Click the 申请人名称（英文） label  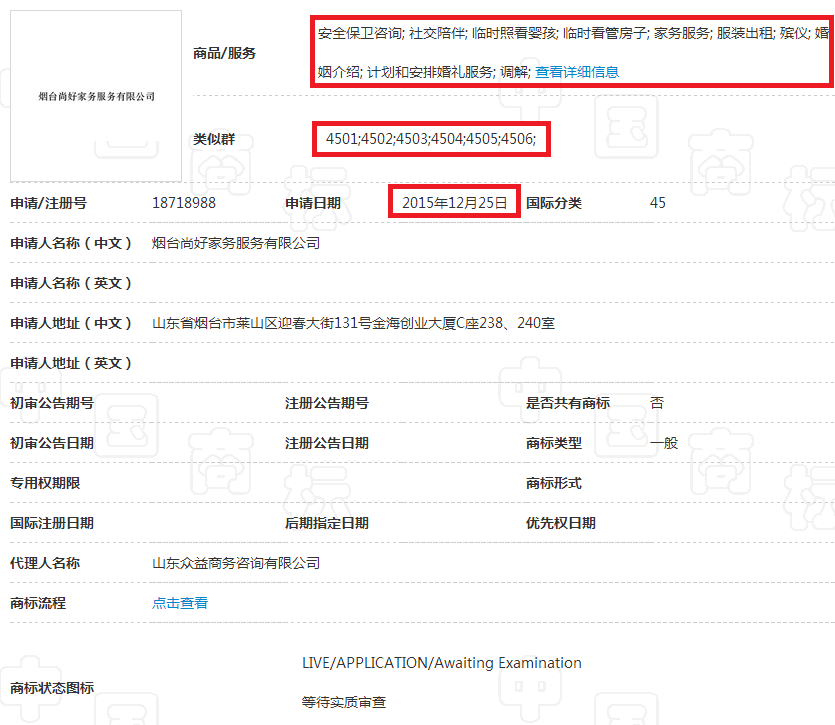[x=71, y=283]
